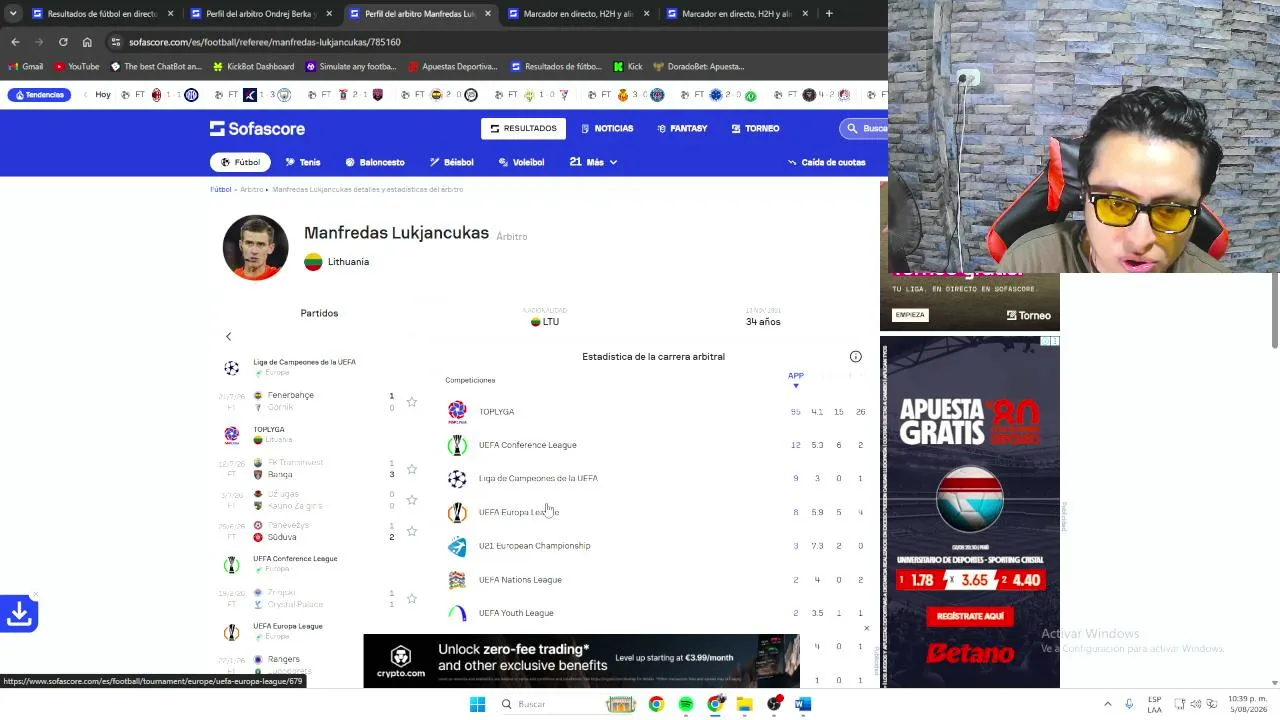Open a new browser tab
Screen dimensions: 1280x720
[x=829, y=14]
